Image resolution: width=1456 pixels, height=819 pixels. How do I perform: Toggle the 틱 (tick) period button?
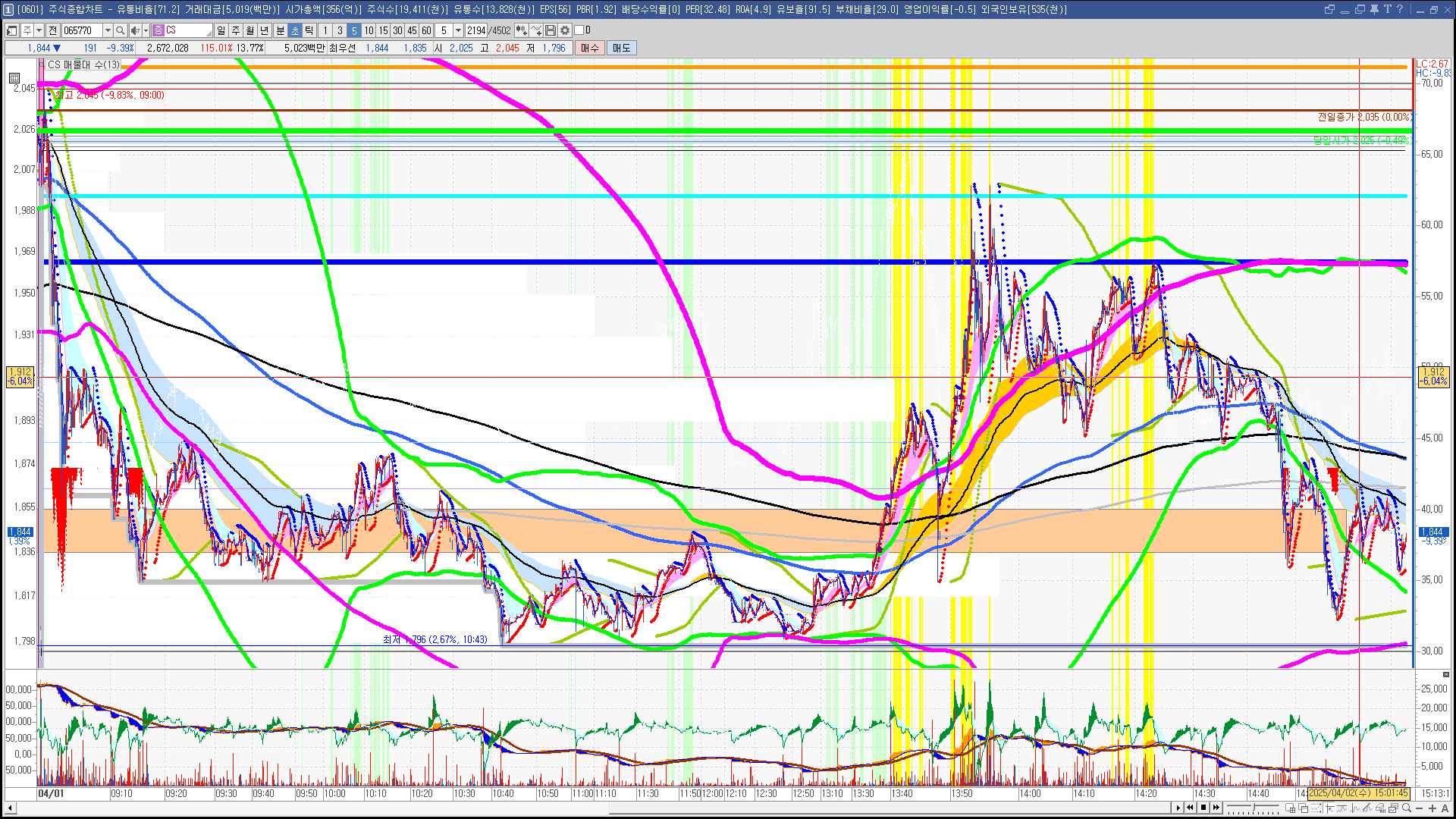click(x=309, y=30)
